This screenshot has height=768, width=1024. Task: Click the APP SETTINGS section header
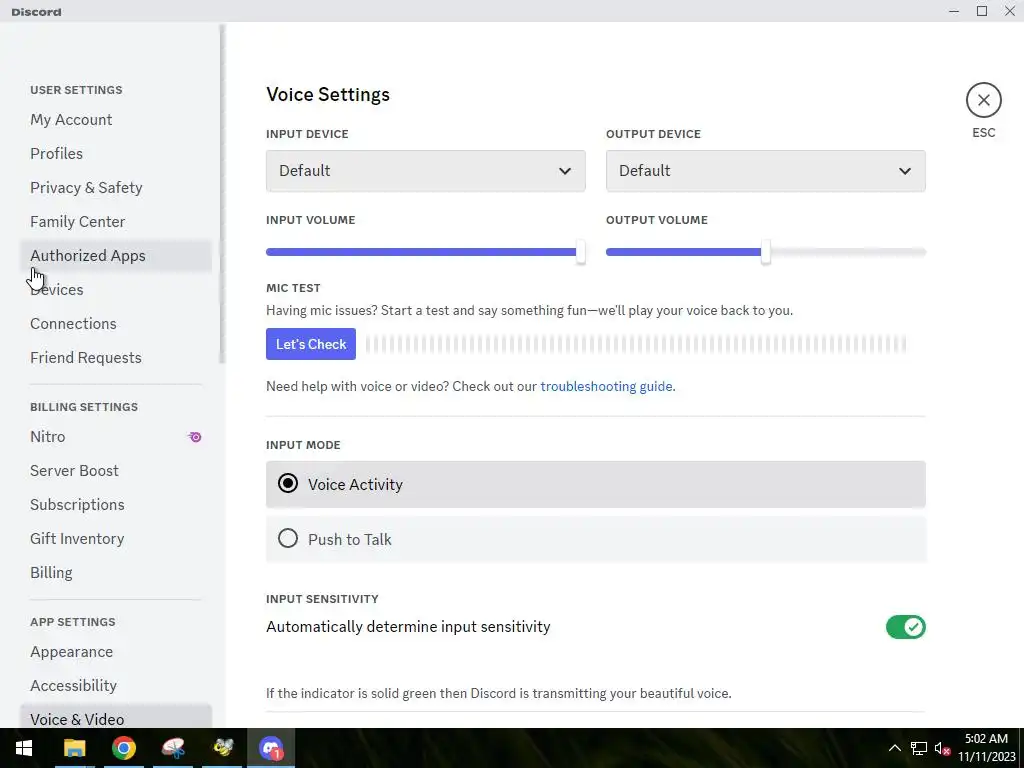(x=72, y=622)
